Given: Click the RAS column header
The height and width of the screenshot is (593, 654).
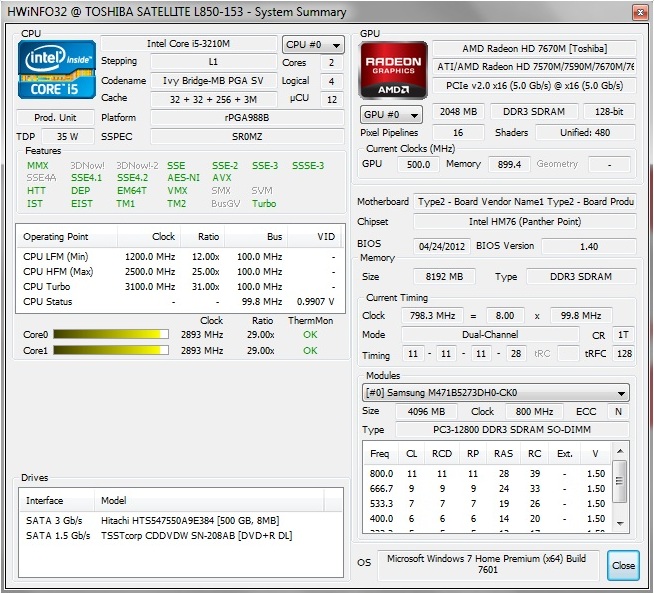Looking at the screenshot, I should coord(503,453).
